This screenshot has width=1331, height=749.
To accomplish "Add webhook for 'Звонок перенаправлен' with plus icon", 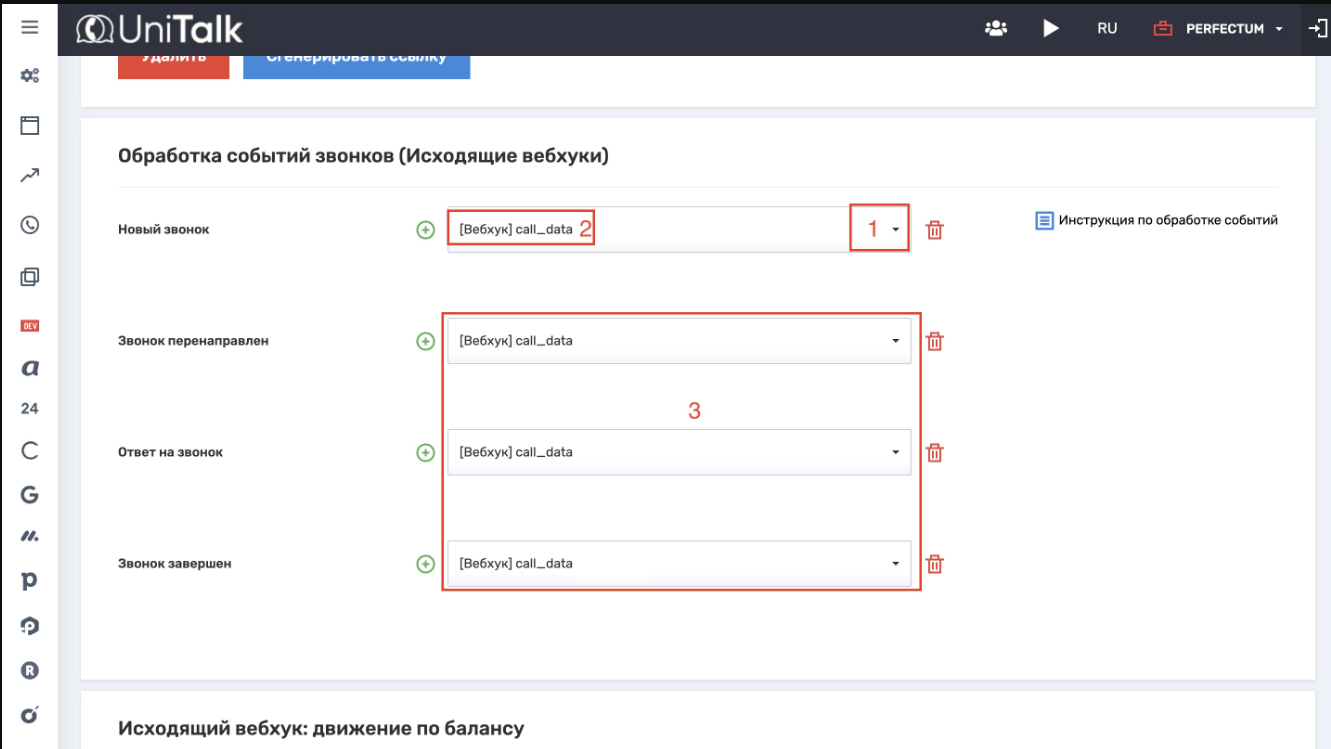I will pyautogui.click(x=426, y=341).
